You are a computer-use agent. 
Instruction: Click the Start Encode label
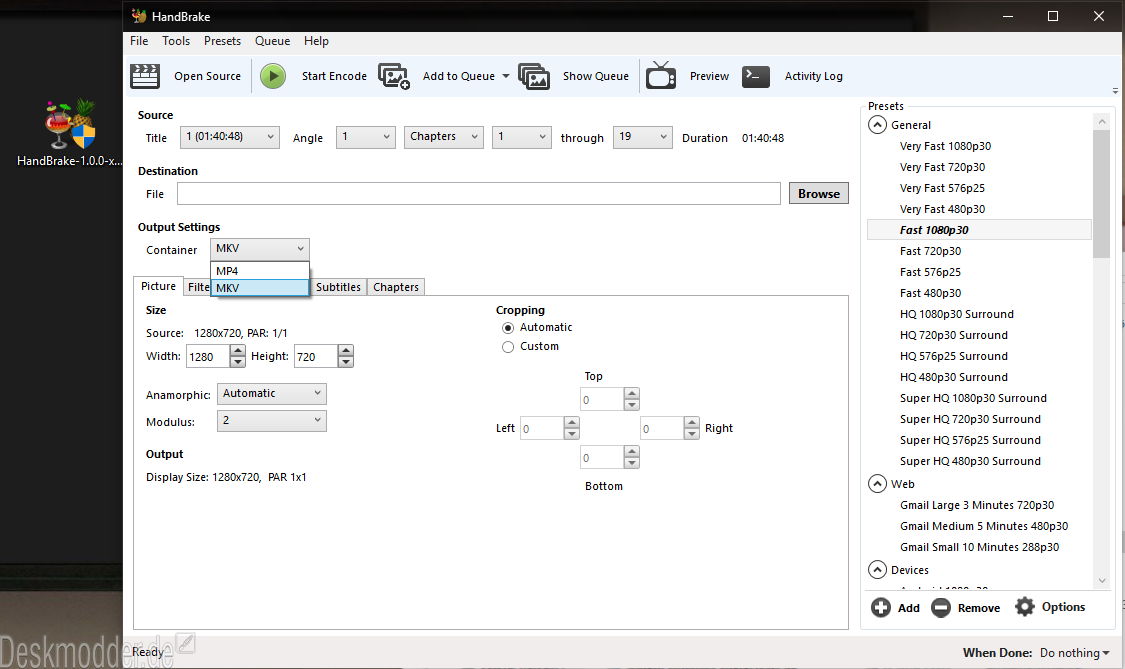coord(334,76)
